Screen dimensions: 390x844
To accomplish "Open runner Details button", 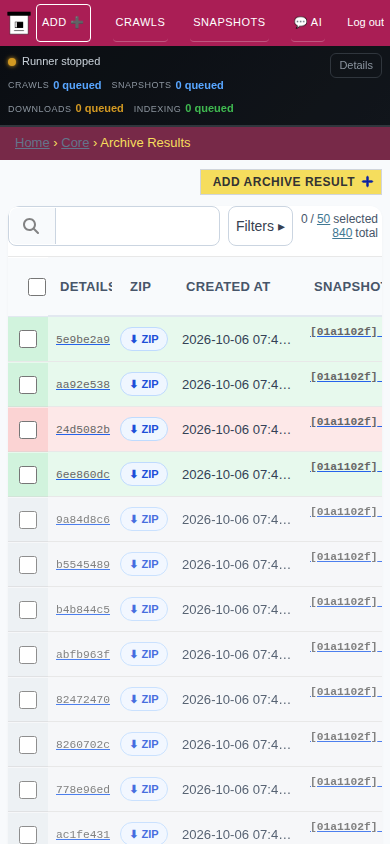I will [x=356, y=65].
